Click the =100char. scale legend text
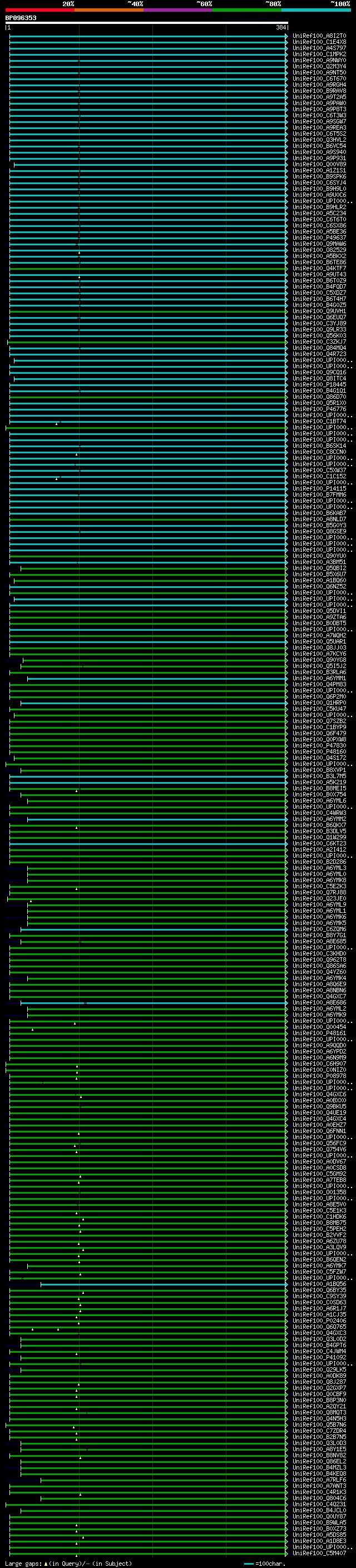The width and height of the screenshot is (356, 1568). (270, 1563)
